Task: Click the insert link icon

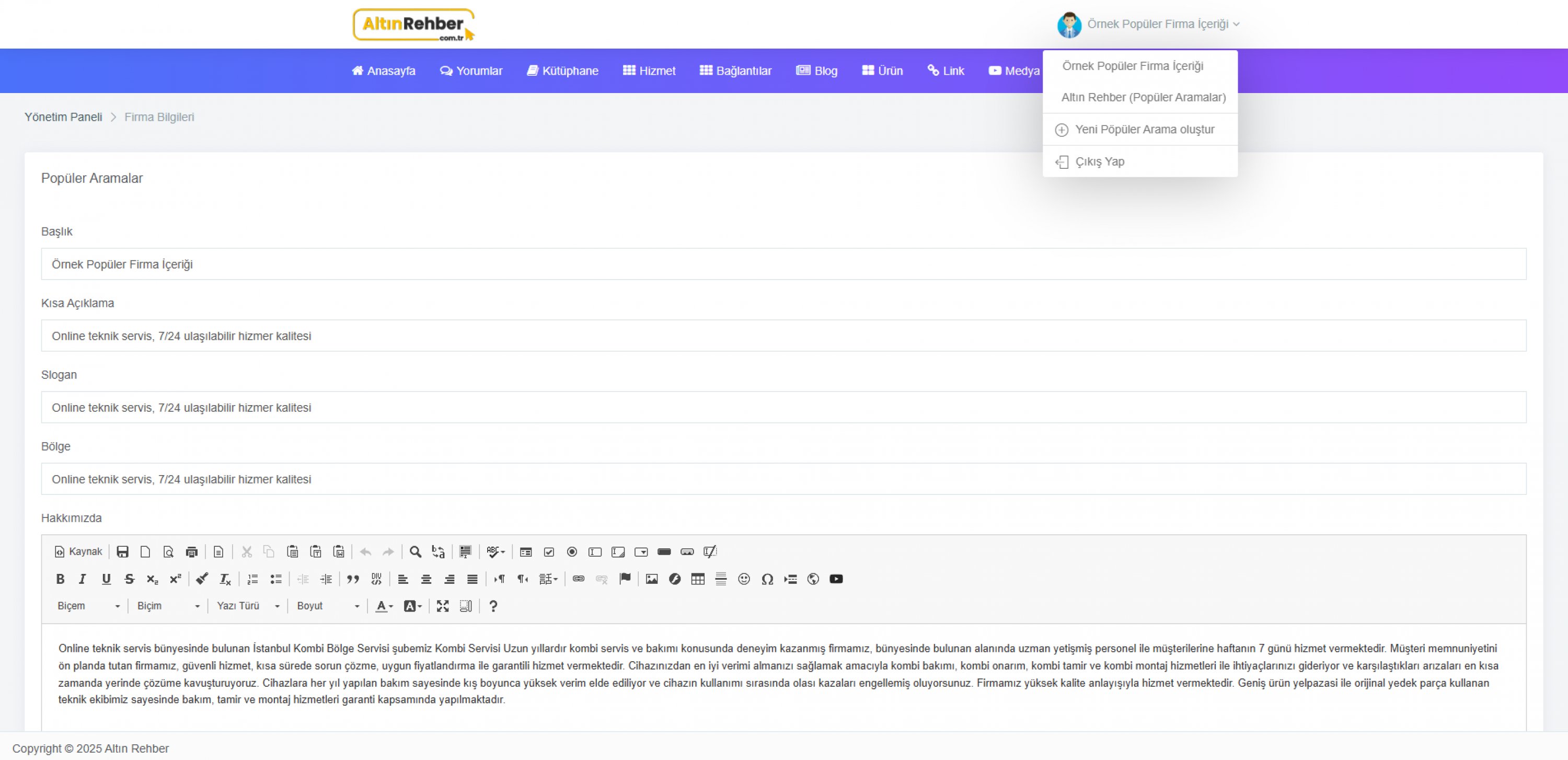Action: click(x=578, y=579)
